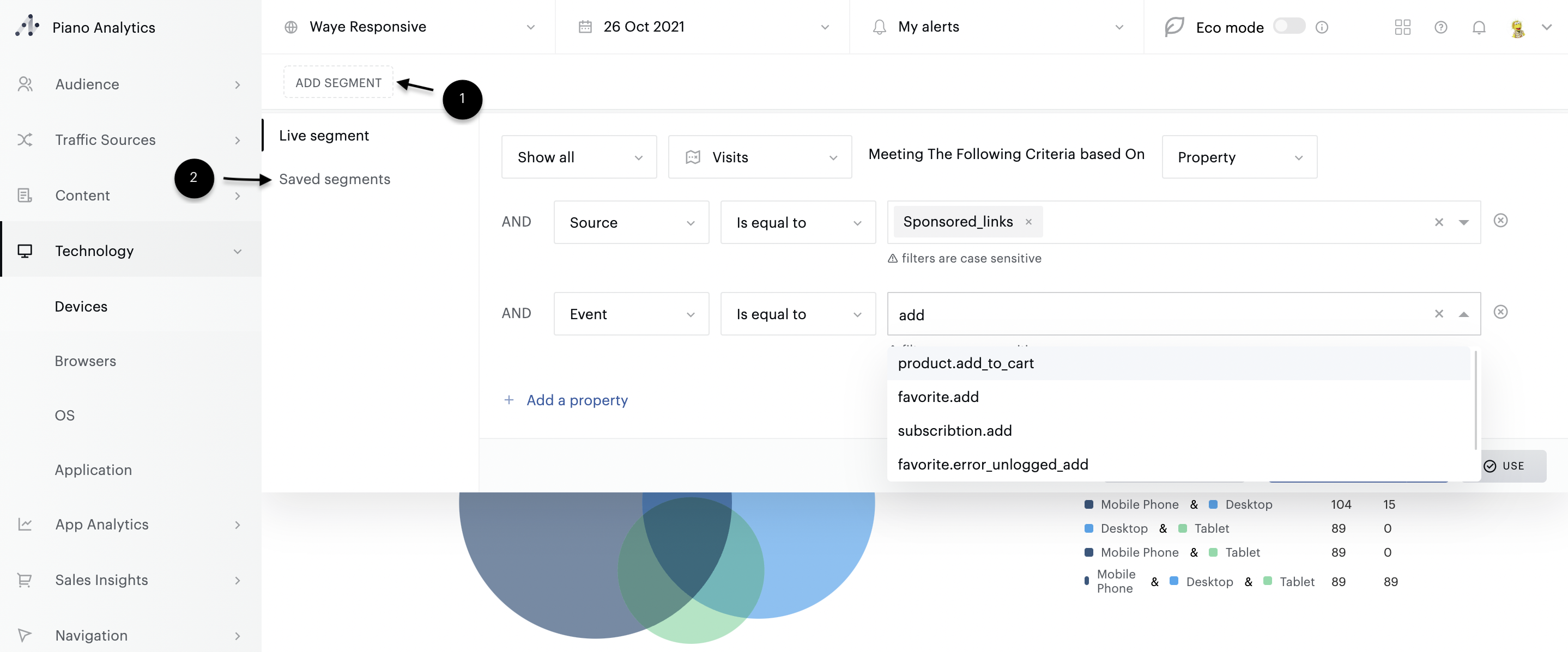
Task: Remove the Sponsored_links tag
Action: [1028, 222]
